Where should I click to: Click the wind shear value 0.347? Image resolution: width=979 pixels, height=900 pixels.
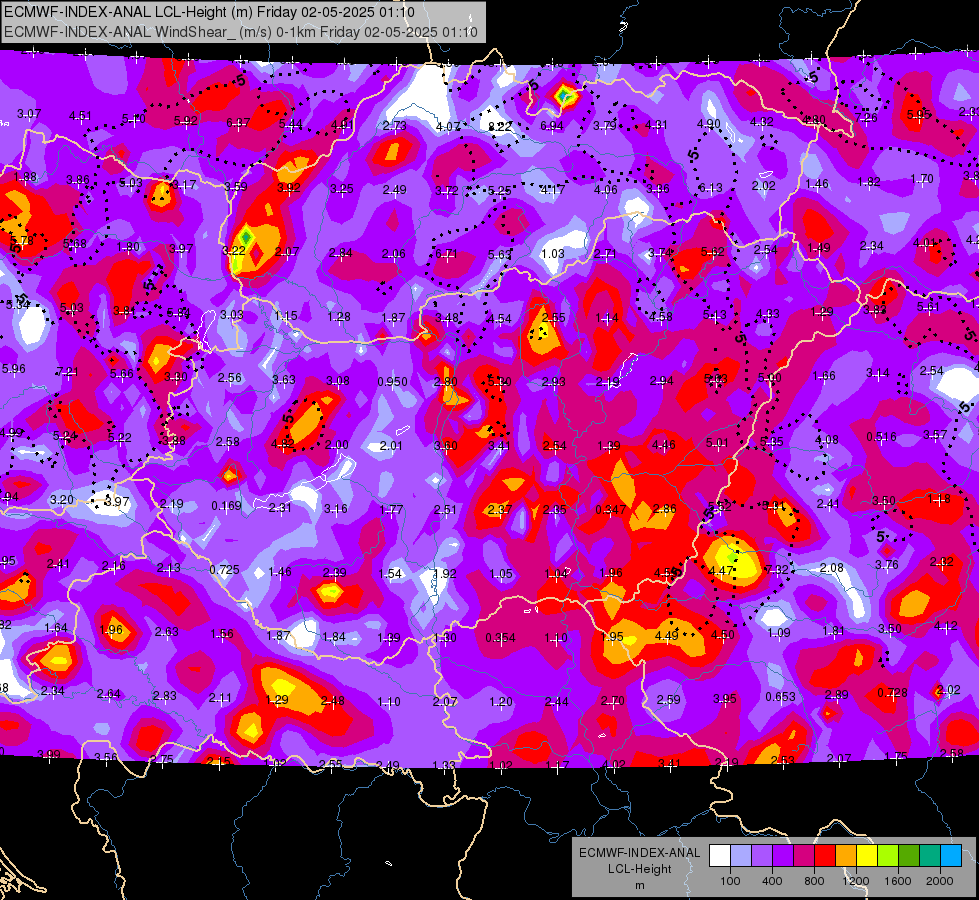tap(611, 510)
